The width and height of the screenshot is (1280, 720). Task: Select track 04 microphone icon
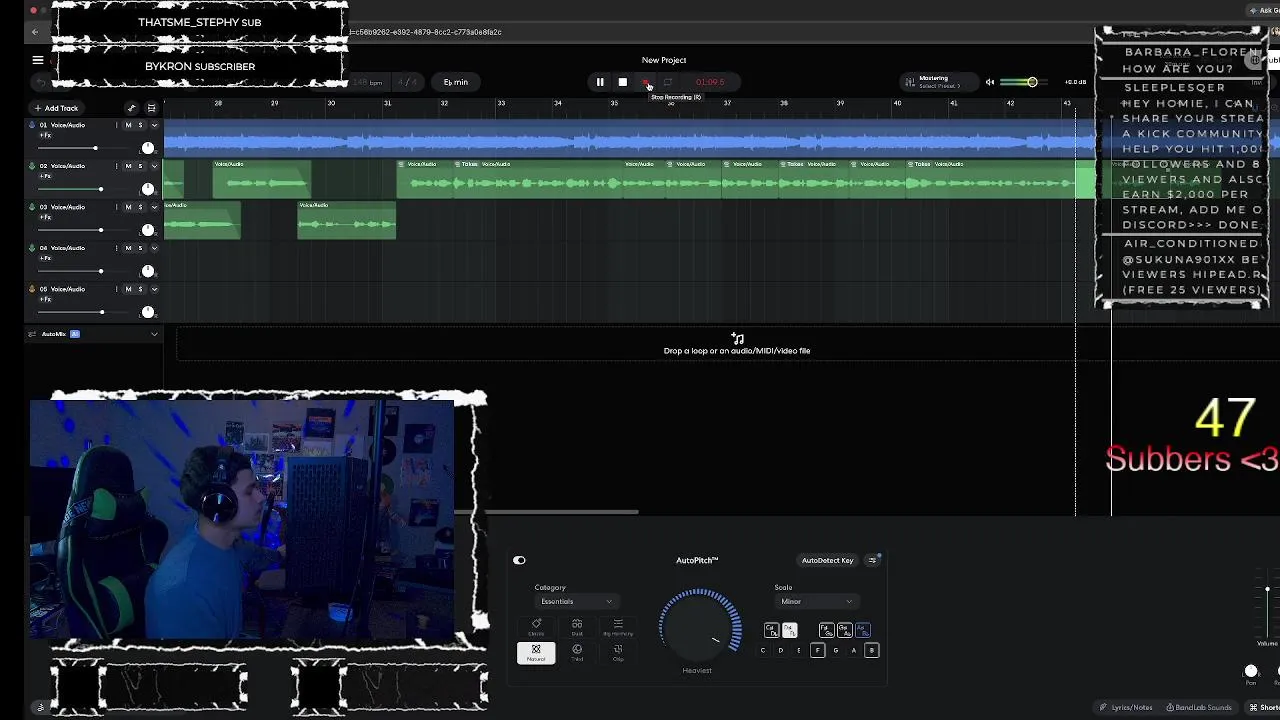32,248
